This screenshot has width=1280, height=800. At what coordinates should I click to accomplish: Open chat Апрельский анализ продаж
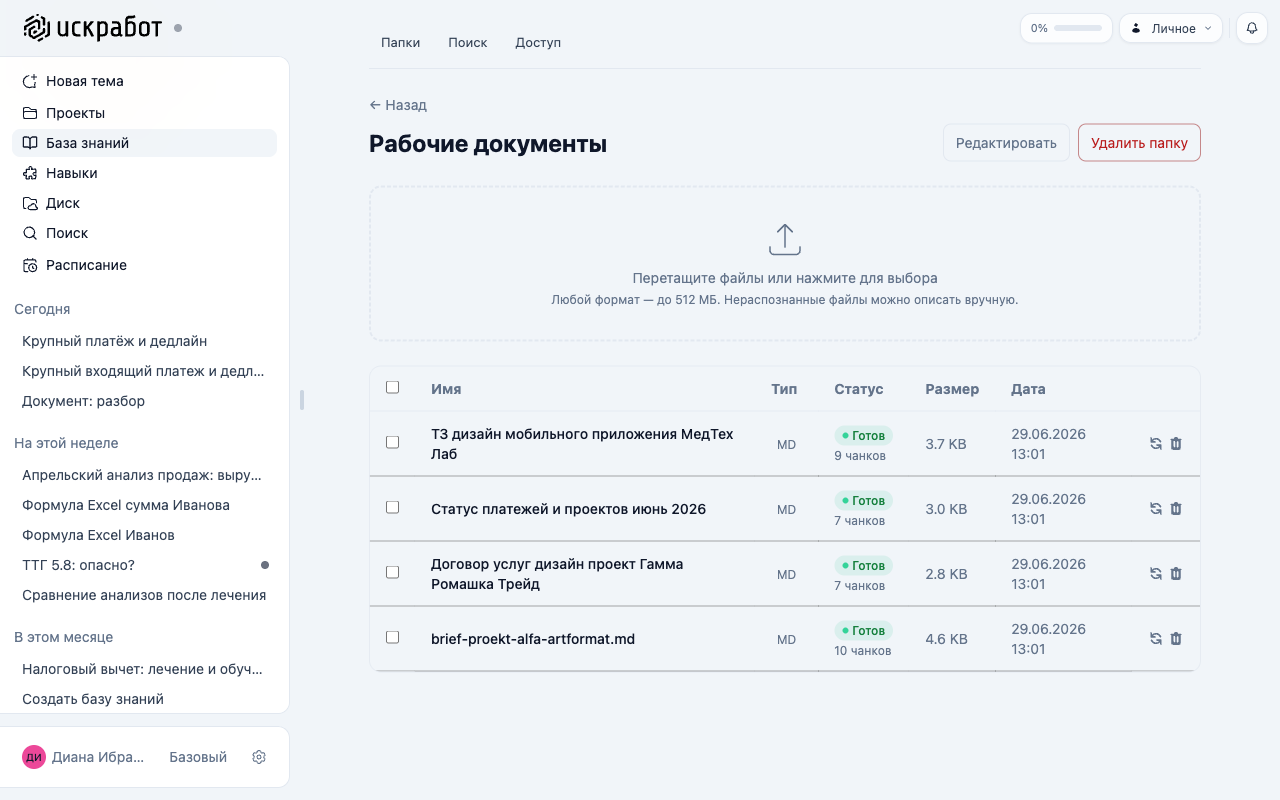pyautogui.click(x=144, y=475)
